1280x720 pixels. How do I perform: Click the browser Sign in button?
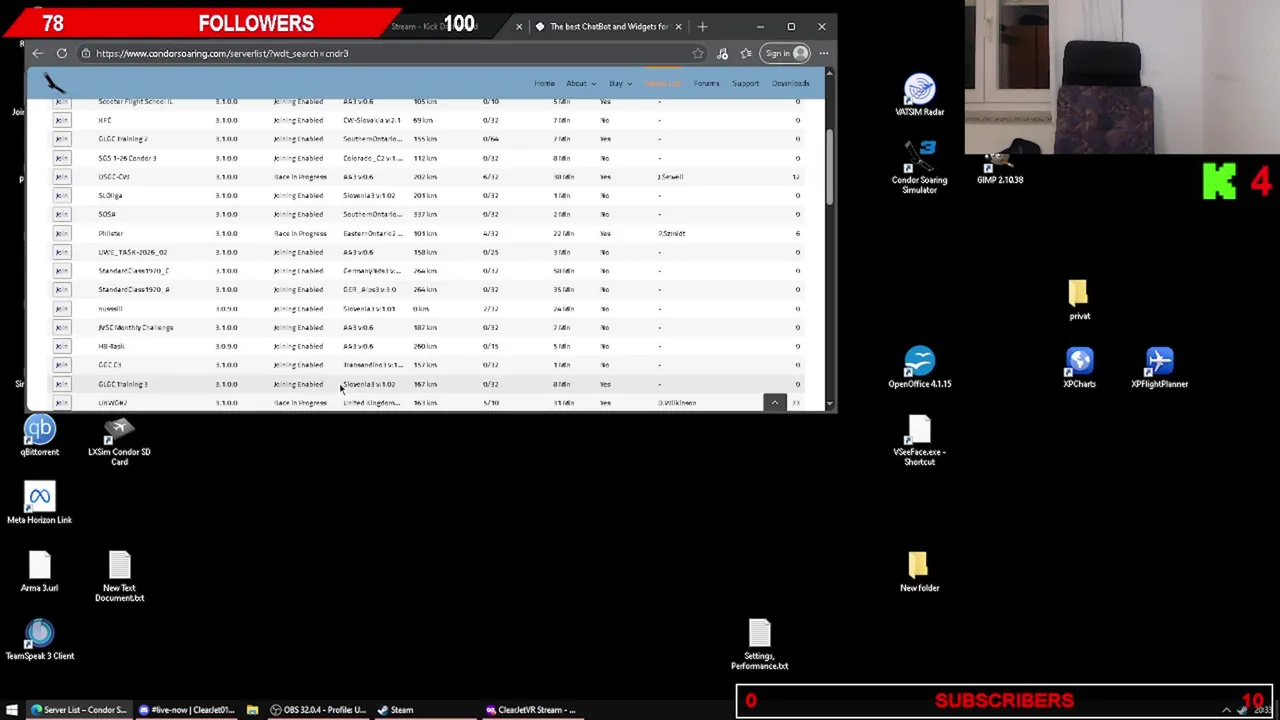click(785, 53)
